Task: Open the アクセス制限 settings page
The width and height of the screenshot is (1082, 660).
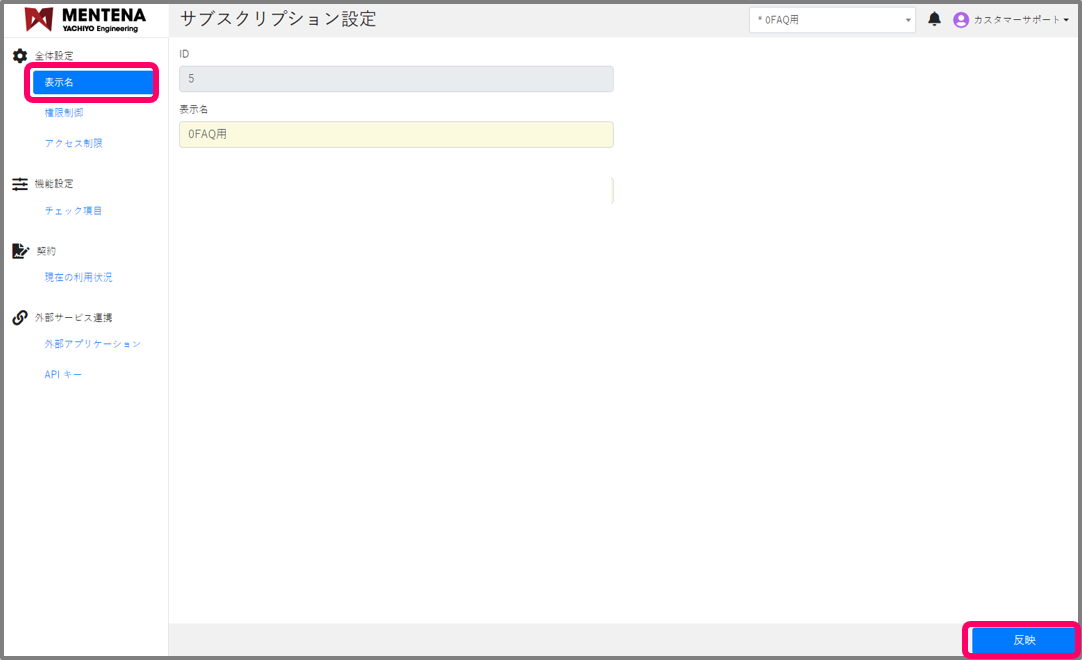Action: (x=73, y=142)
